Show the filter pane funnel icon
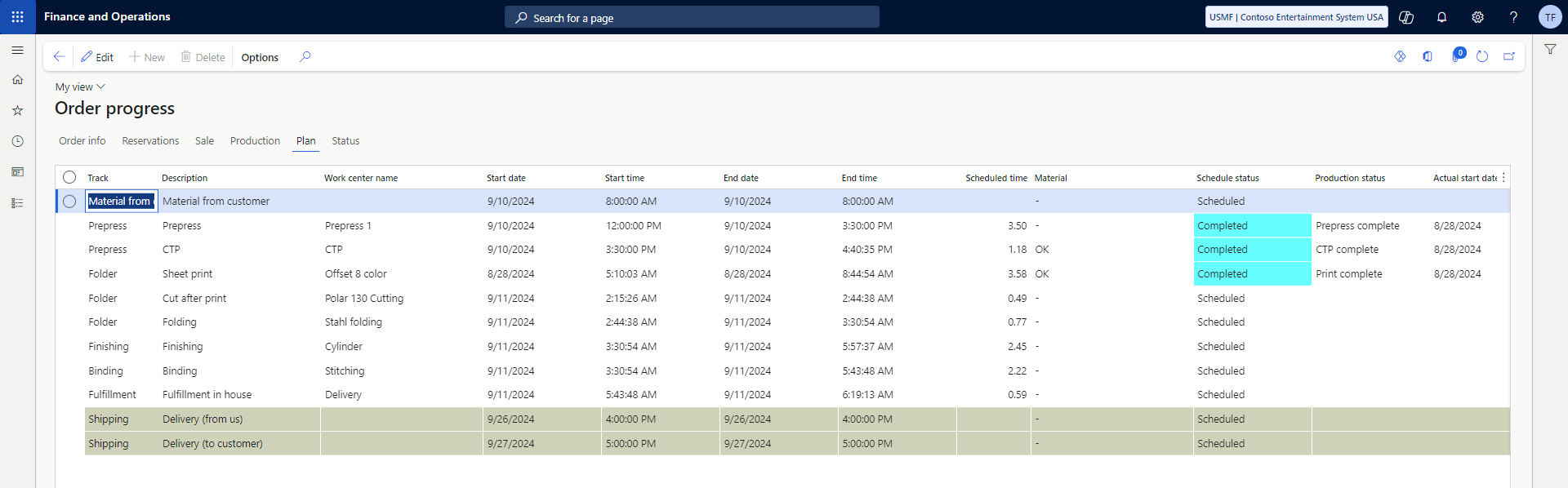 click(1550, 50)
